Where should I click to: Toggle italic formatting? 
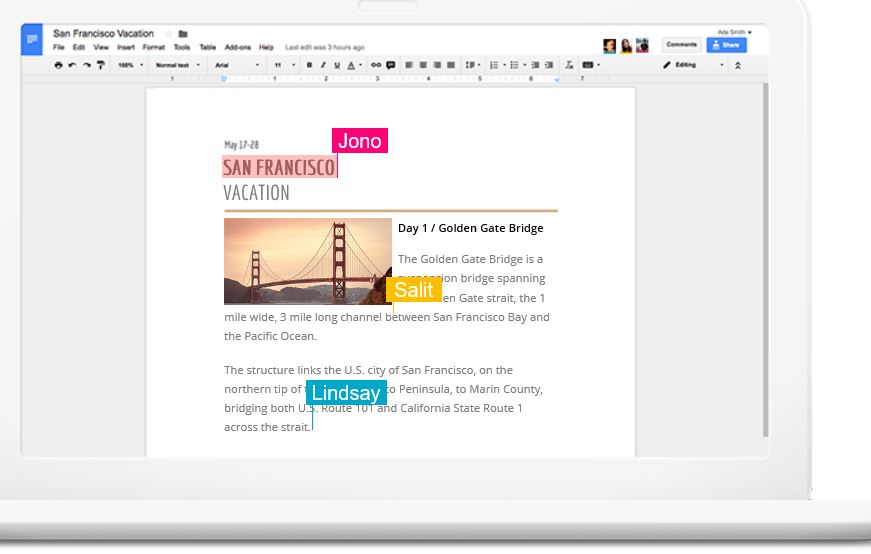pyautogui.click(x=323, y=65)
